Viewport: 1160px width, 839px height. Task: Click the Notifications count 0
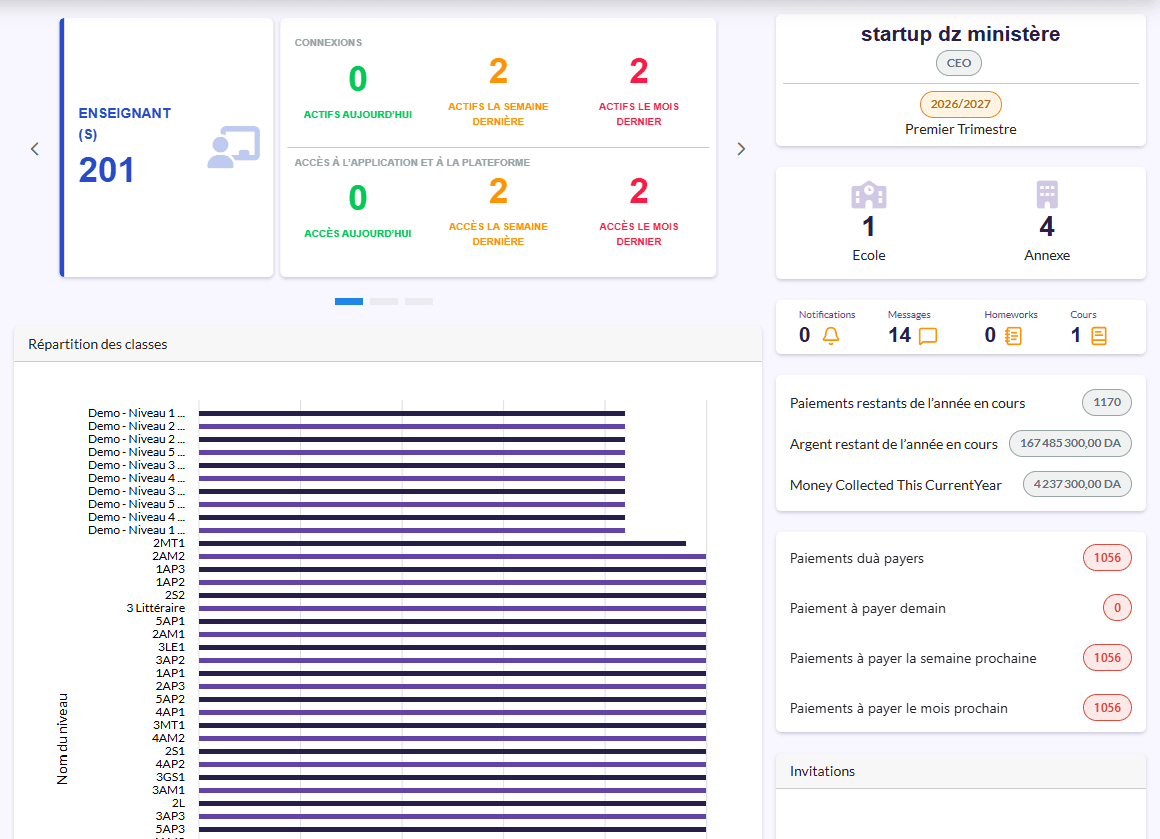pos(805,335)
